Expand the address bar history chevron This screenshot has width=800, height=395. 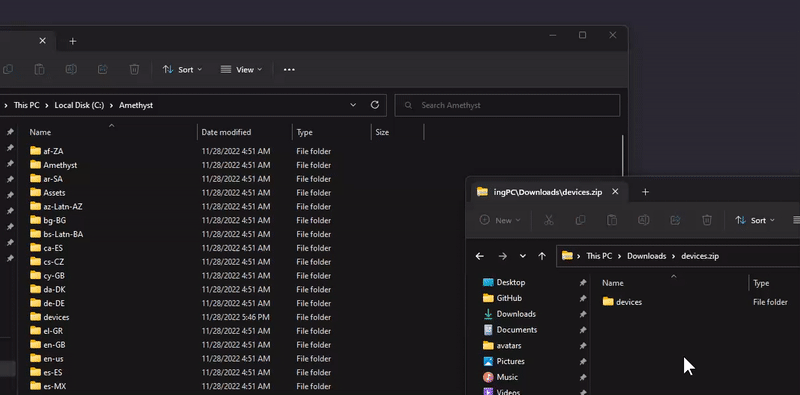point(353,105)
